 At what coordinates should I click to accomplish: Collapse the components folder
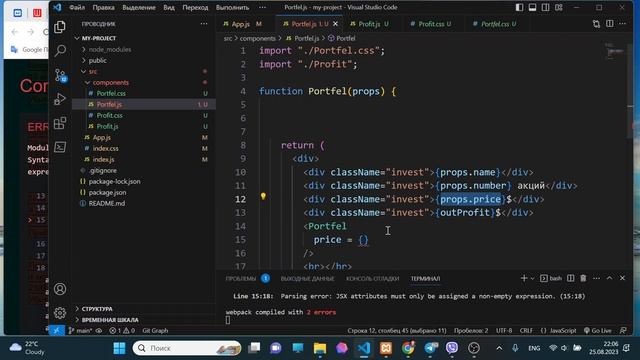point(111,82)
